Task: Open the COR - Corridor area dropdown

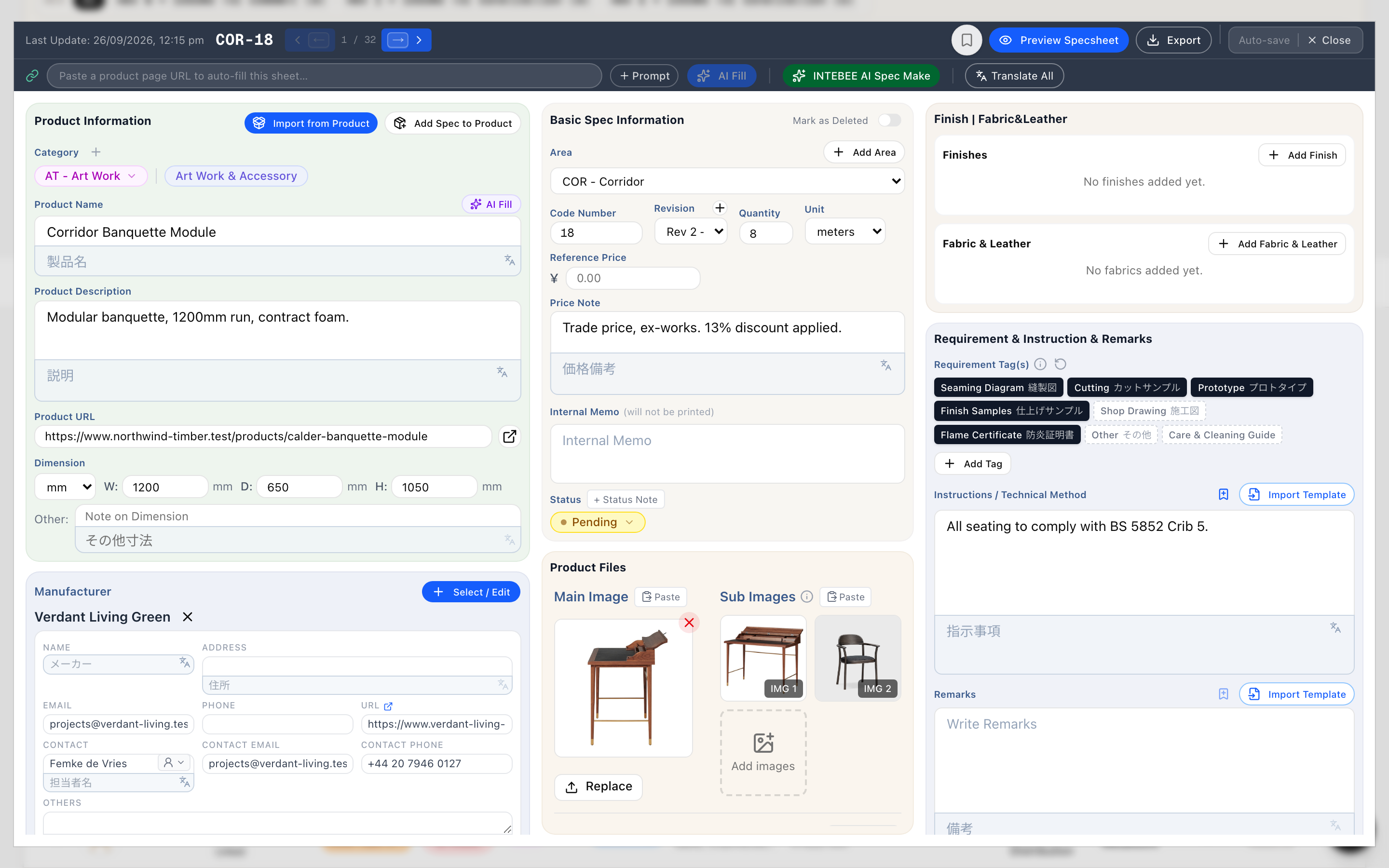Action: [727, 181]
